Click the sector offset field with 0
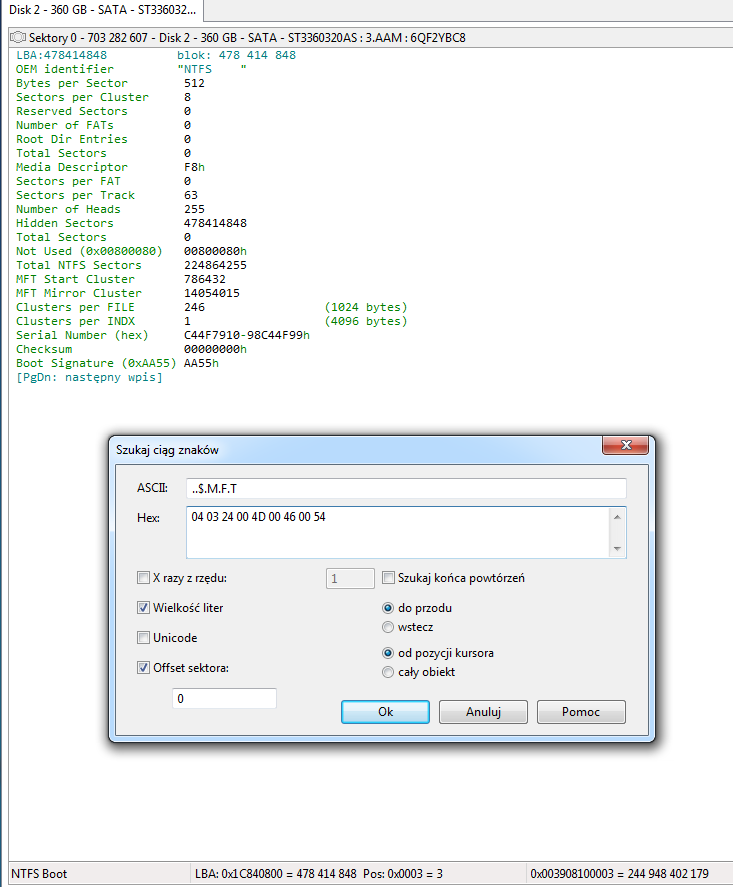This screenshot has width=733, height=887. (x=225, y=698)
